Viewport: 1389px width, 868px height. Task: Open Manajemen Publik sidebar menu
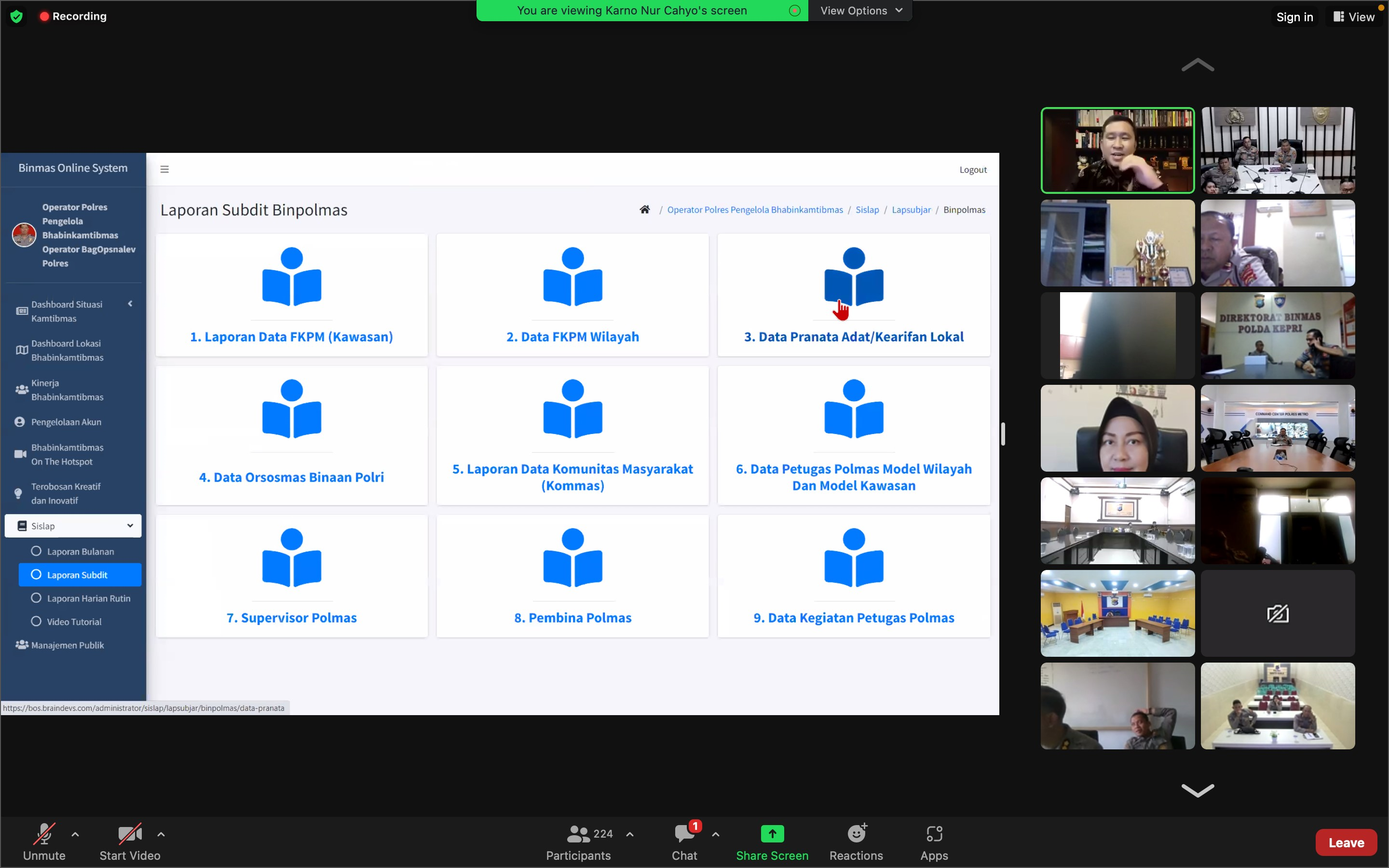point(67,645)
